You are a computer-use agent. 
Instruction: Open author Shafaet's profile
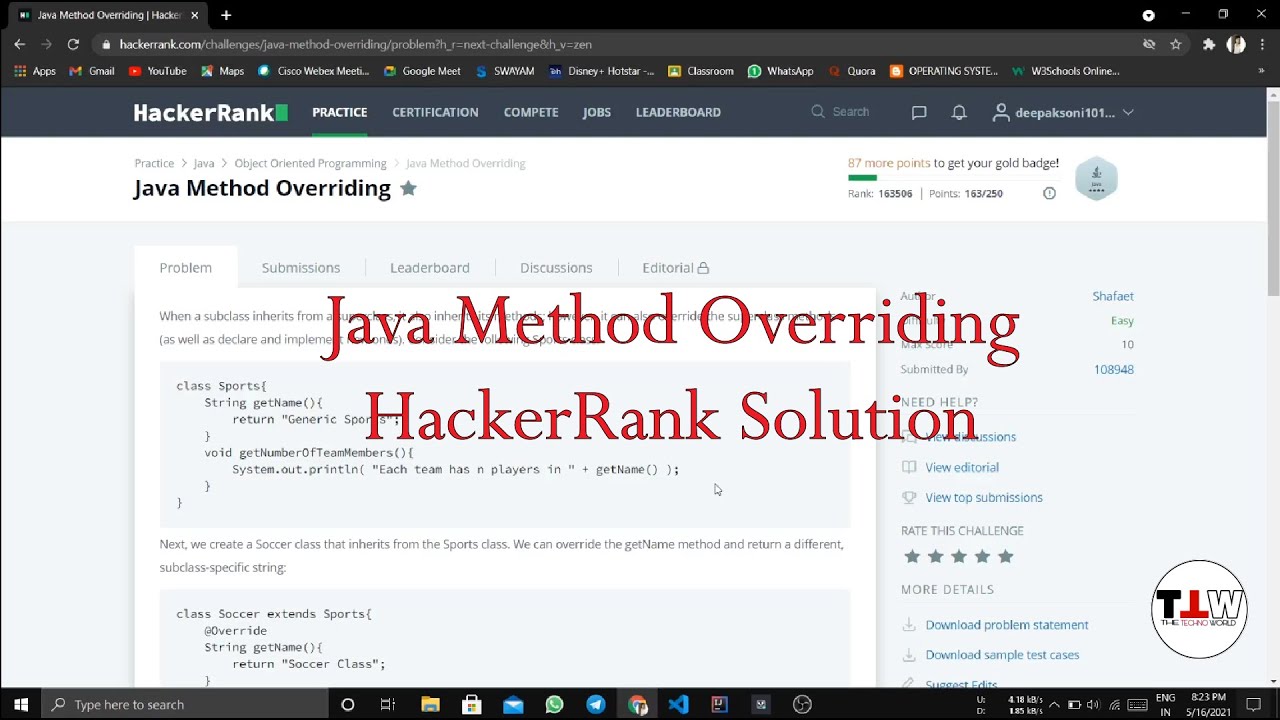(x=1113, y=296)
